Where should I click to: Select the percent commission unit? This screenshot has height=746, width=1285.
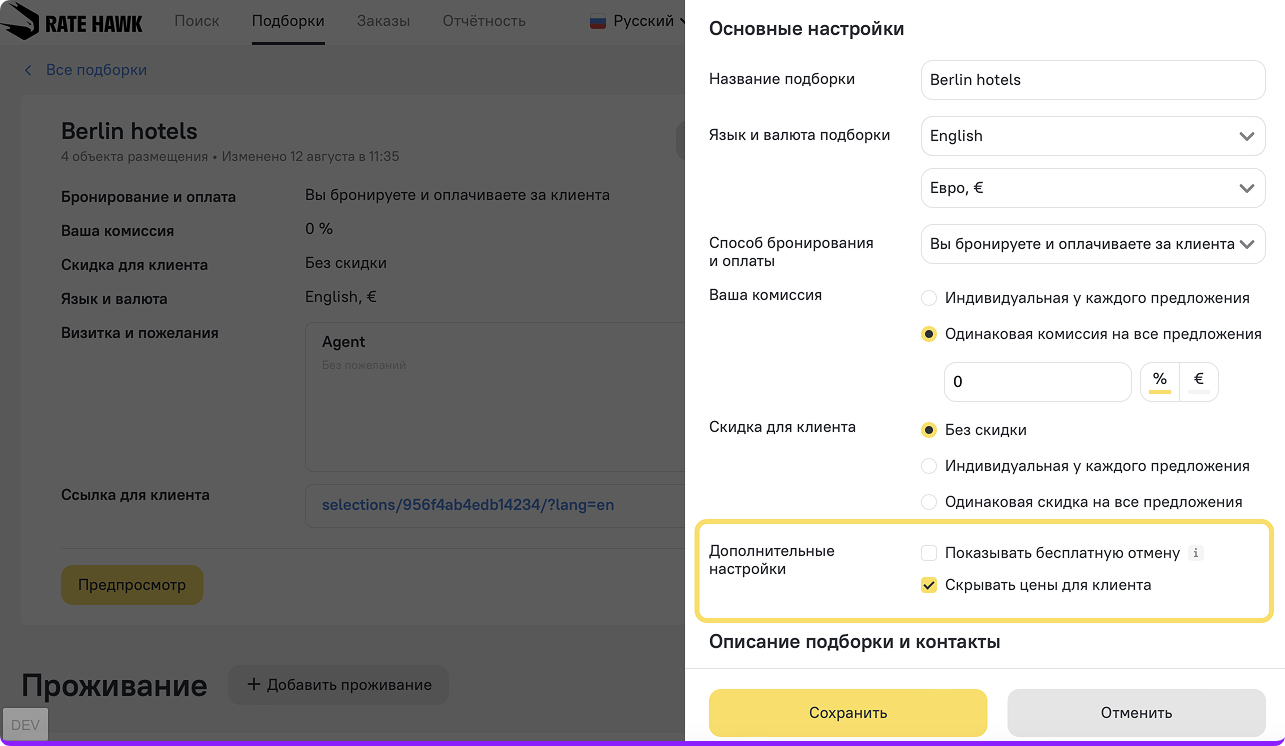[1160, 381]
